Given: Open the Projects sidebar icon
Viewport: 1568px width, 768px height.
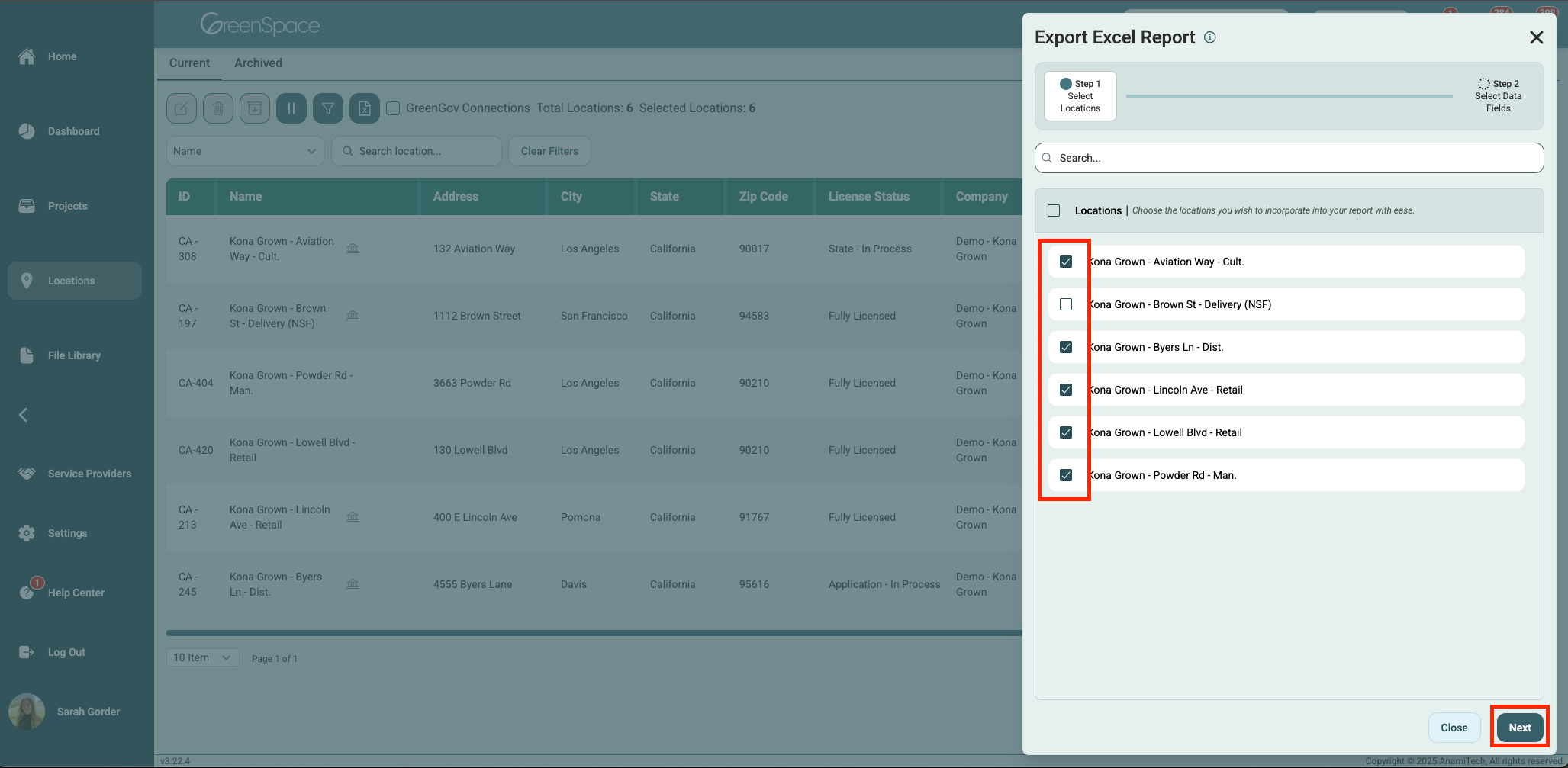Looking at the screenshot, I should pyautogui.click(x=27, y=206).
